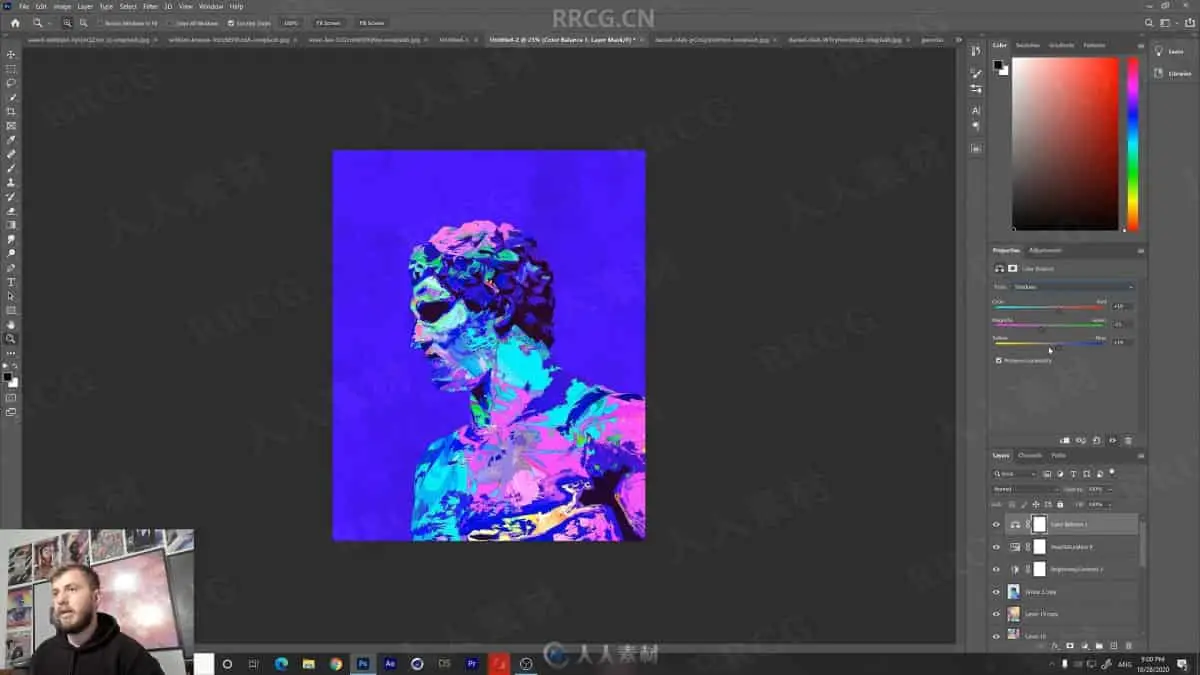Open the Filter menu
This screenshot has height=675, width=1200.
(x=150, y=6)
